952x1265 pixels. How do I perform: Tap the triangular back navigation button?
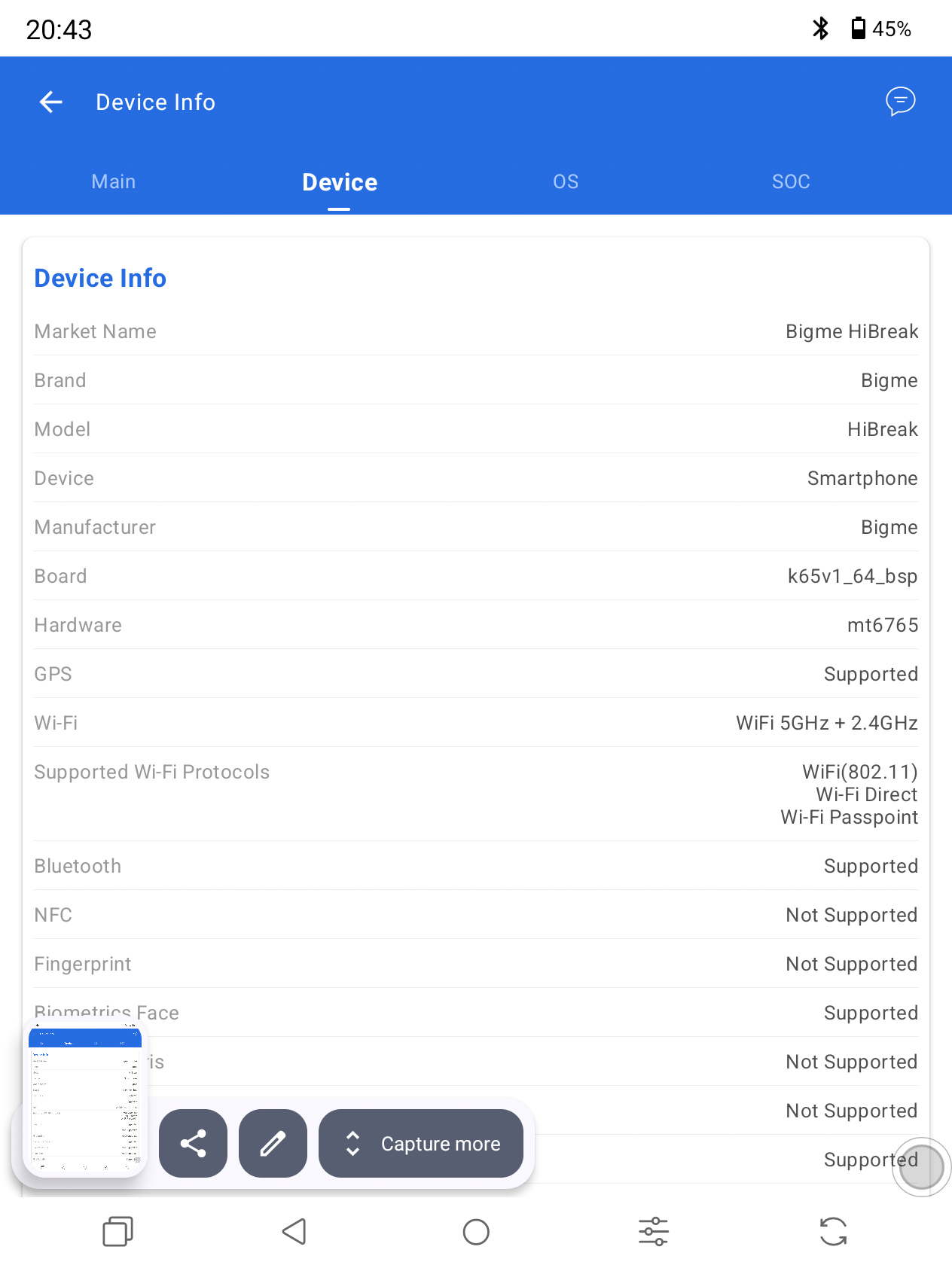pos(294,1232)
